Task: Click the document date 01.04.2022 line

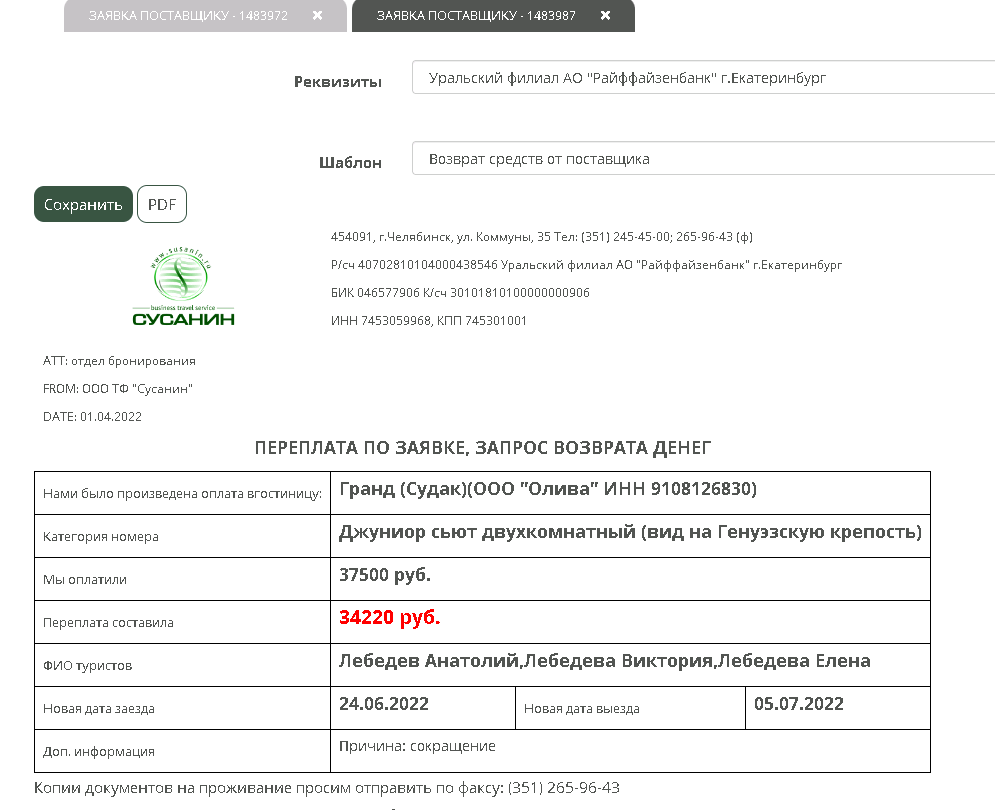Action: click(92, 416)
